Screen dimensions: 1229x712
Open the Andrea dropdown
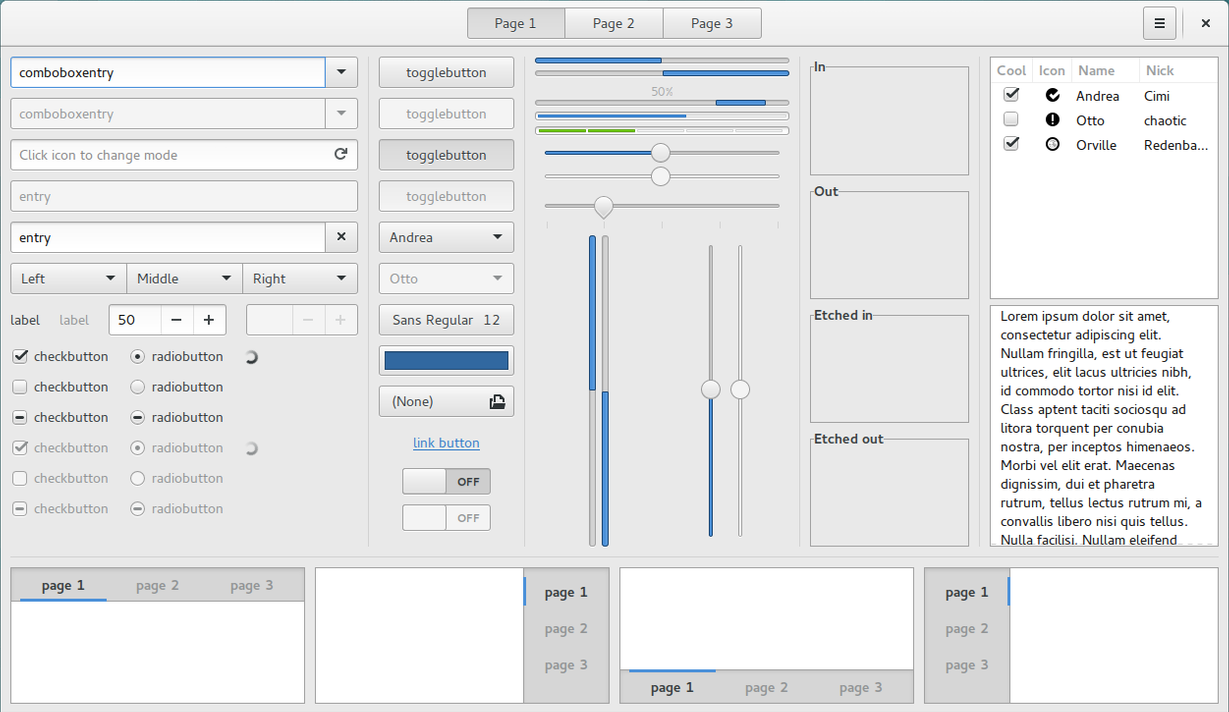coord(446,237)
